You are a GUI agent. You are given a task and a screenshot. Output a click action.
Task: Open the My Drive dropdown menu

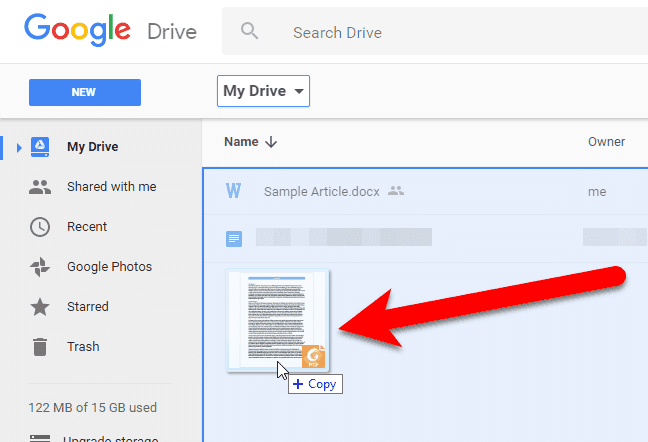tap(263, 91)
